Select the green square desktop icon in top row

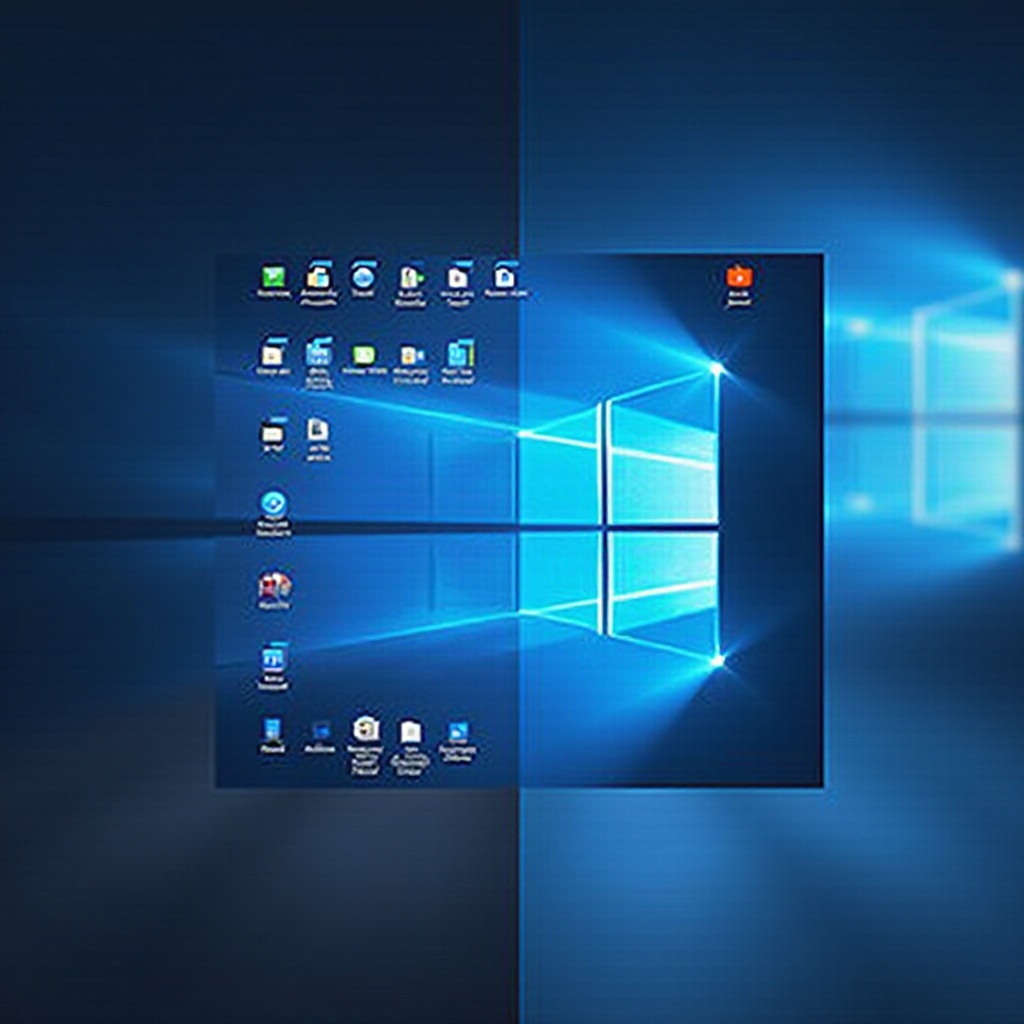(274, 276)
